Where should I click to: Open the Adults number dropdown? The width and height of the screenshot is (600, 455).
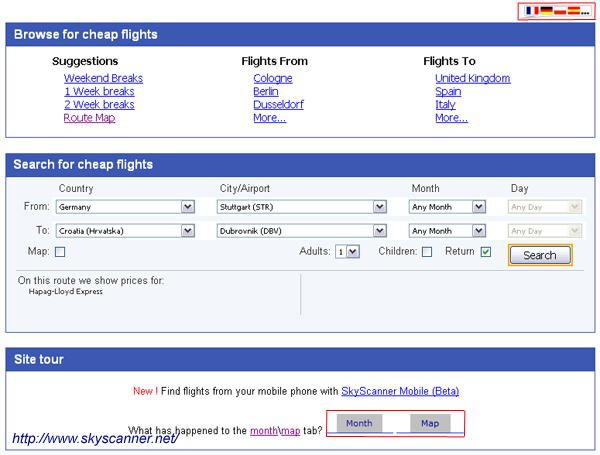click(347, 252)
